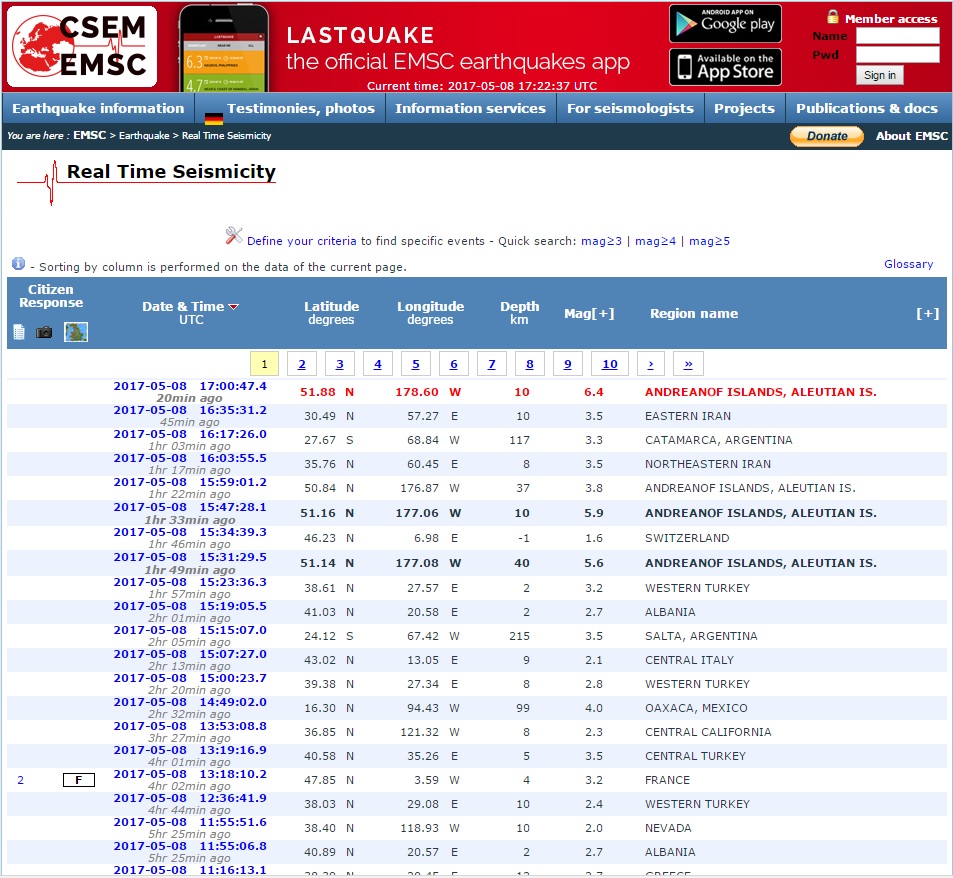The image size is (953, 878).
Task: Open the 15:15:07.0 Salta Argentina event
Action: 190,630
